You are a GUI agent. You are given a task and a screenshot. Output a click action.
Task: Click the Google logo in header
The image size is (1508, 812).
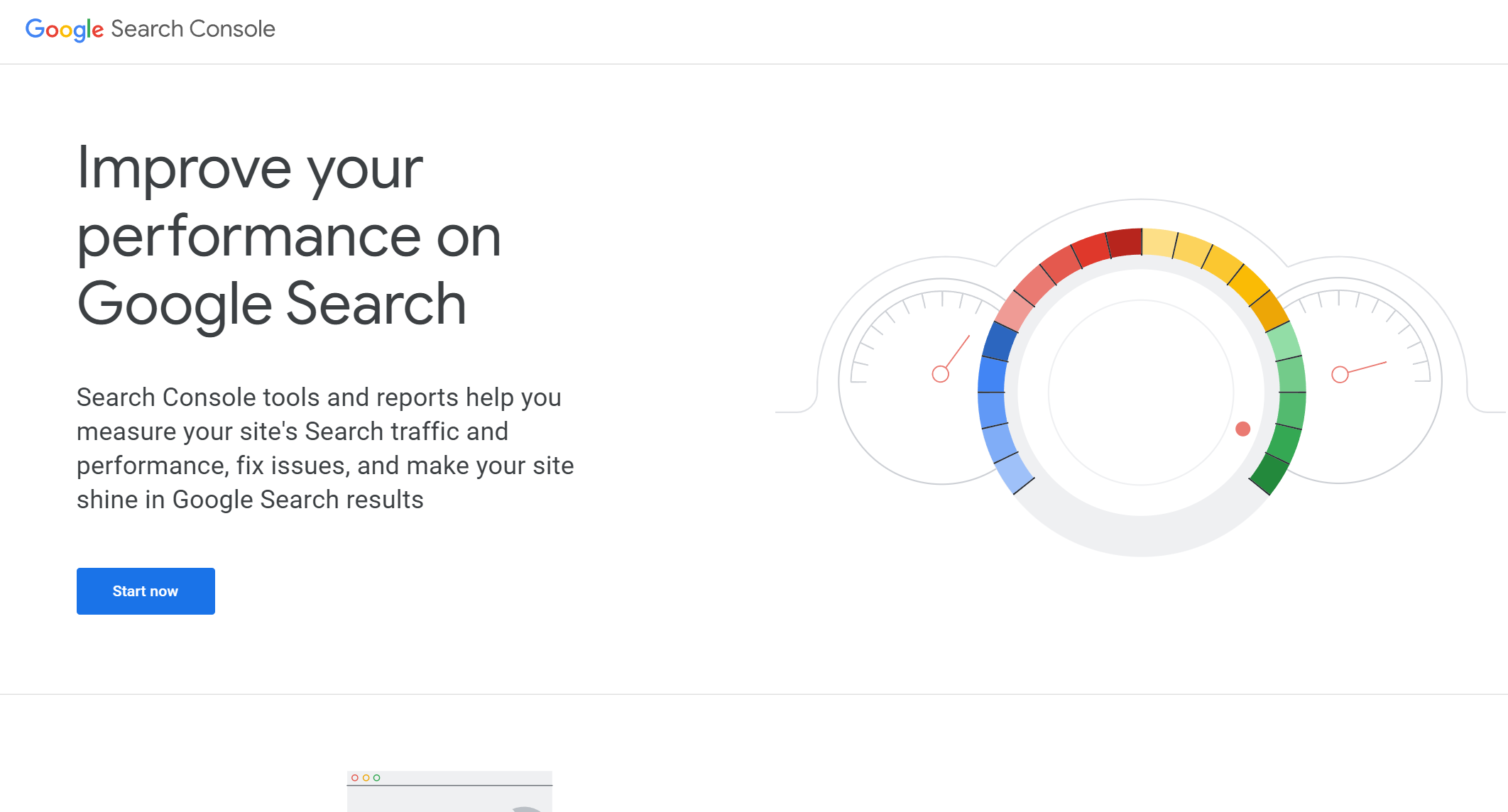(65, 29)
